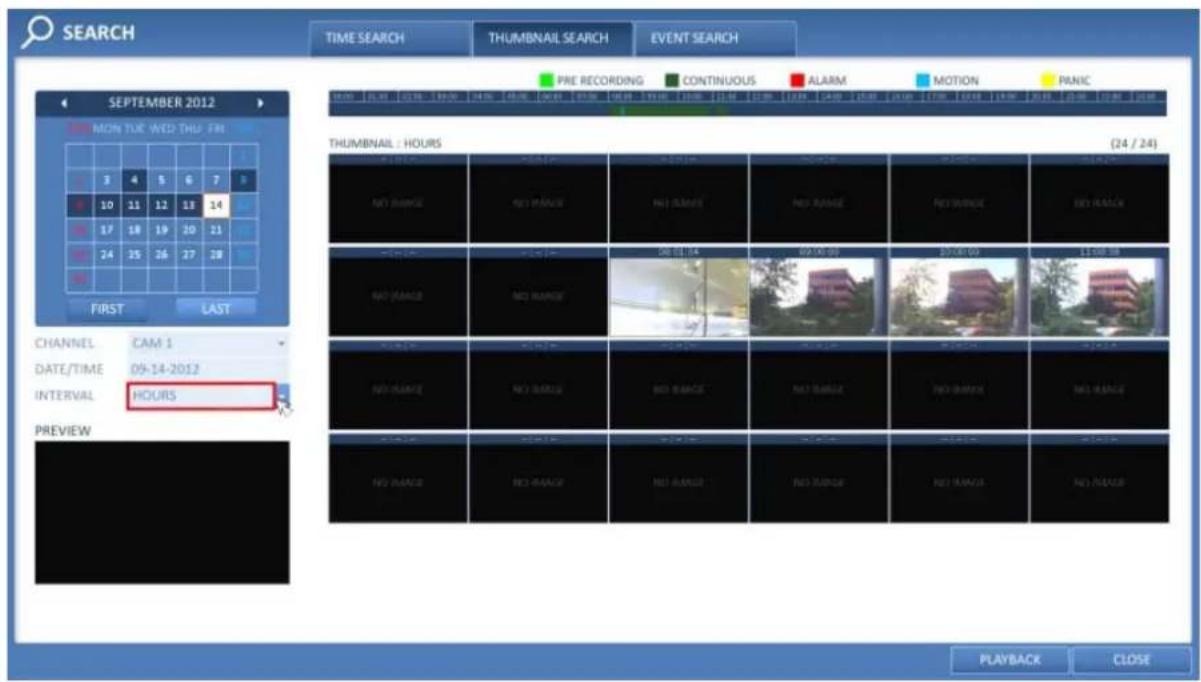Open the CHANNEL dropdown showing CAM 1
Viewport: 1201px width, 682px height.
[x=208, y=343]
